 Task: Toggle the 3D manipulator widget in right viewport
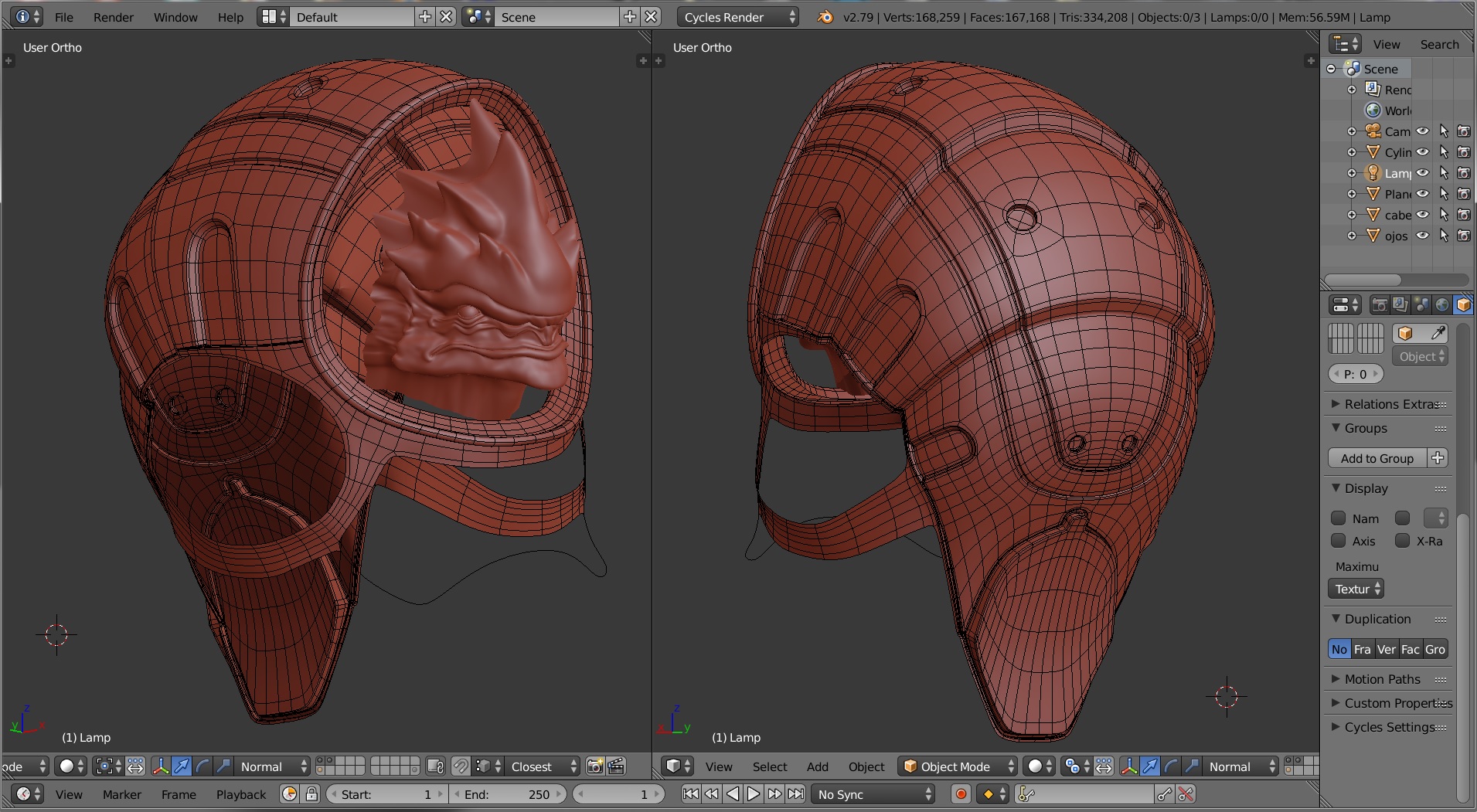[x=1129, y=766]
